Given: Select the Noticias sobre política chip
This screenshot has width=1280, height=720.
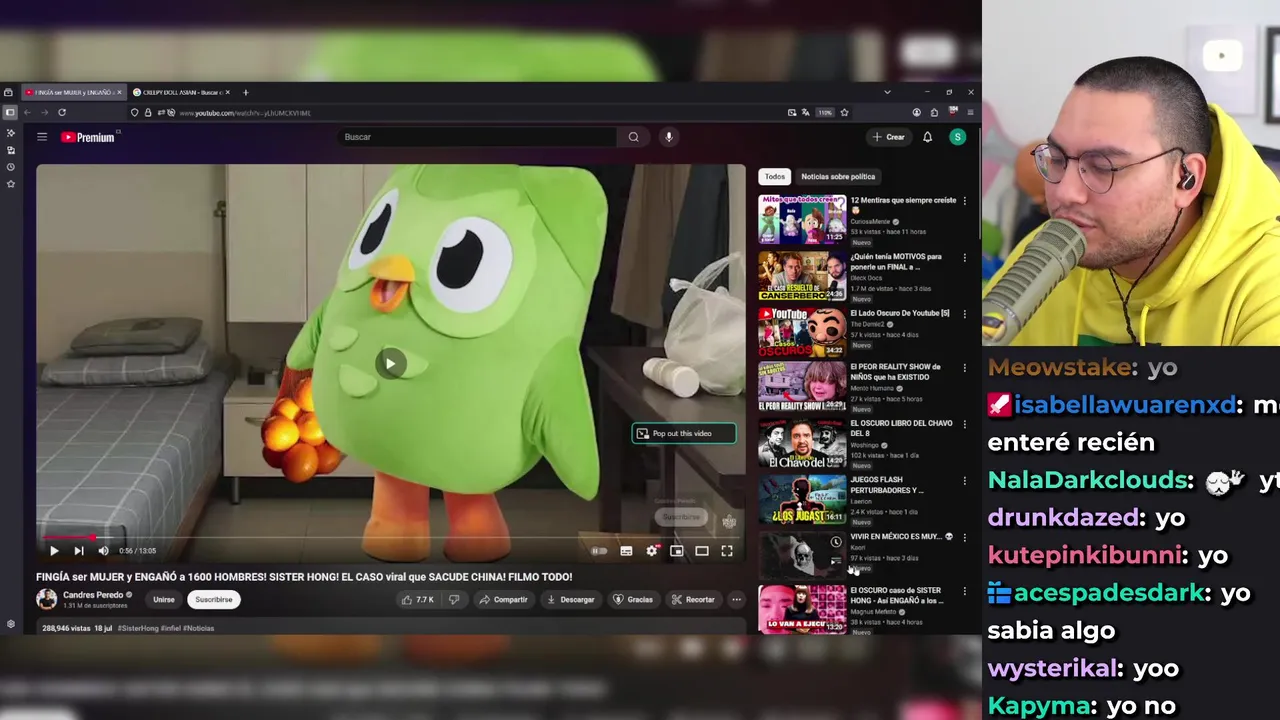Looking at the screenshot, I should pyautogui.click(x=838, y=177).
